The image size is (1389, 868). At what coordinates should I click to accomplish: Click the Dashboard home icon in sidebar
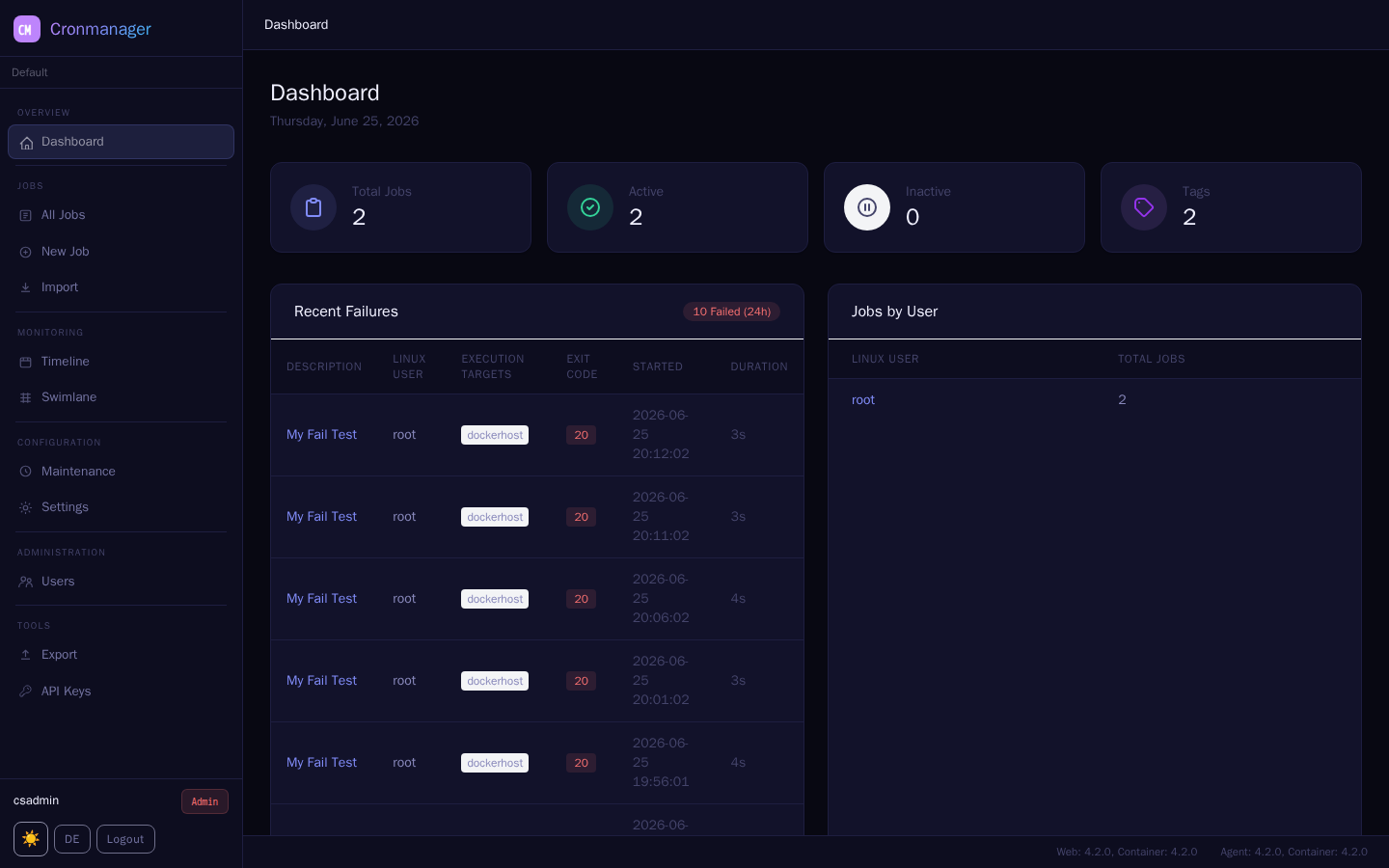26,143
